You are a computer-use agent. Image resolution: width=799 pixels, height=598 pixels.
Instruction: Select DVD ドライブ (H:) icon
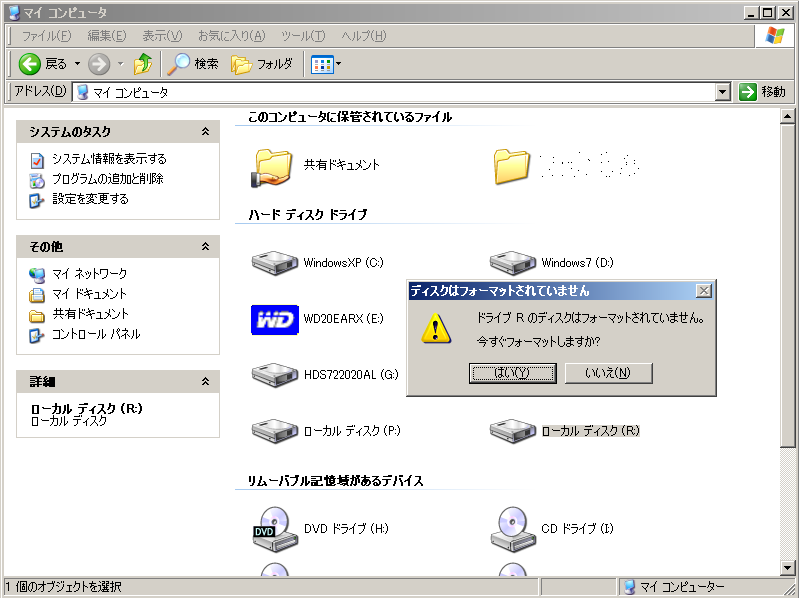pyautogui.click(x=275, y=529)
